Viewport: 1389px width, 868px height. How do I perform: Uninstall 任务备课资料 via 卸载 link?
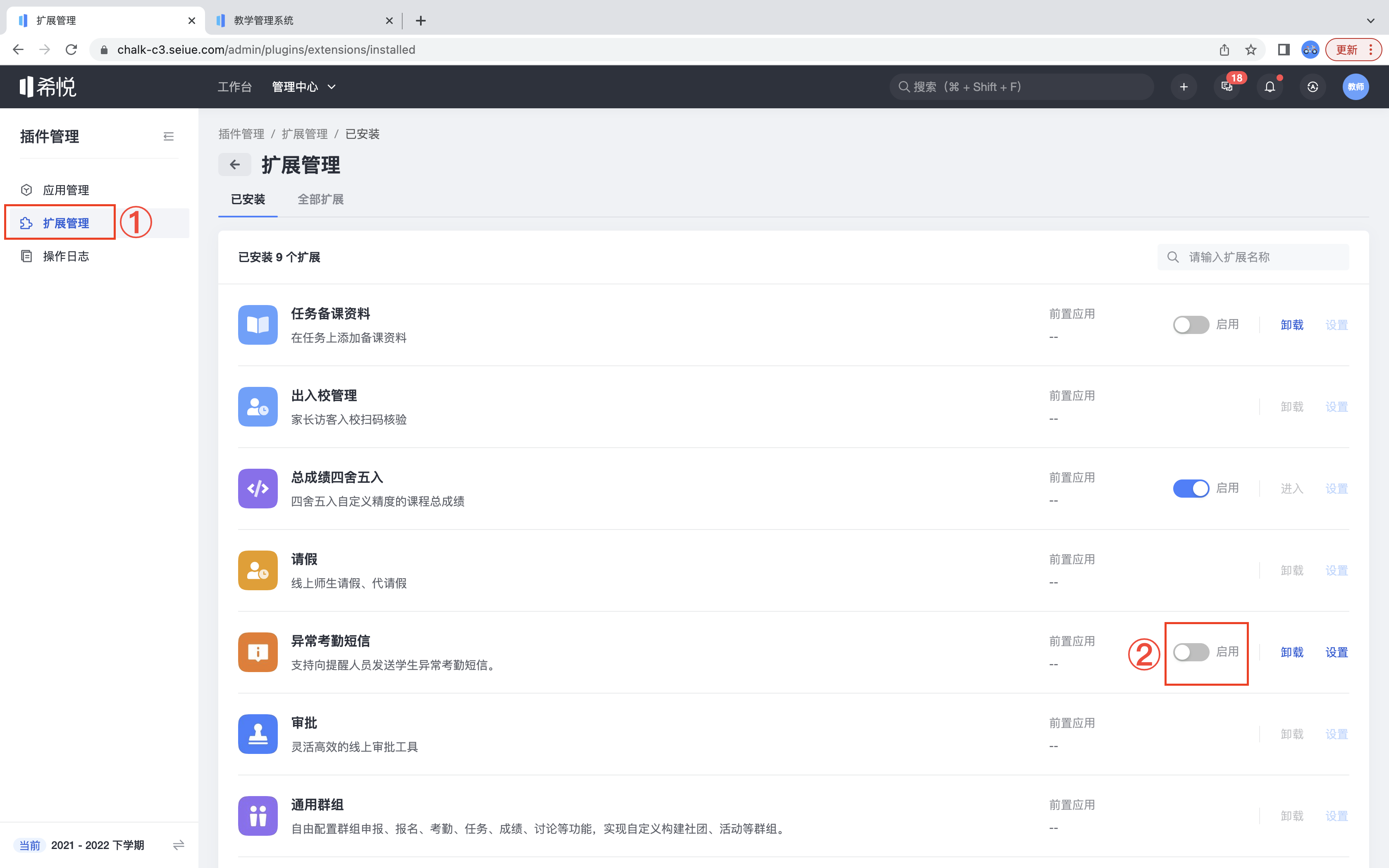coord(1291,325)
